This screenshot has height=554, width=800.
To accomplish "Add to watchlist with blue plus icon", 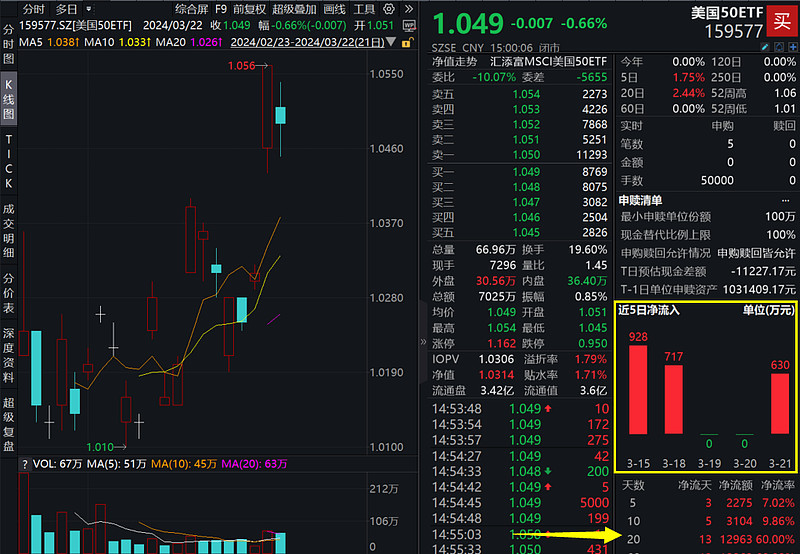I will [793, 47].
